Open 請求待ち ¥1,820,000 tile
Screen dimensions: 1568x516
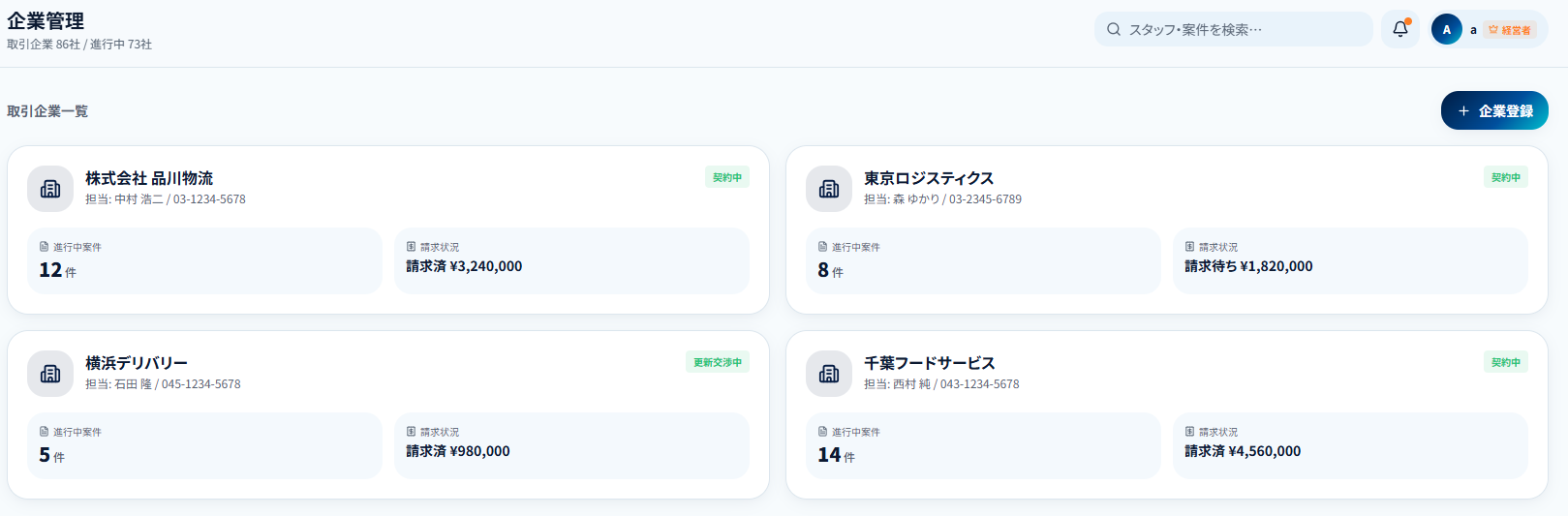[x=1350, y=261]
